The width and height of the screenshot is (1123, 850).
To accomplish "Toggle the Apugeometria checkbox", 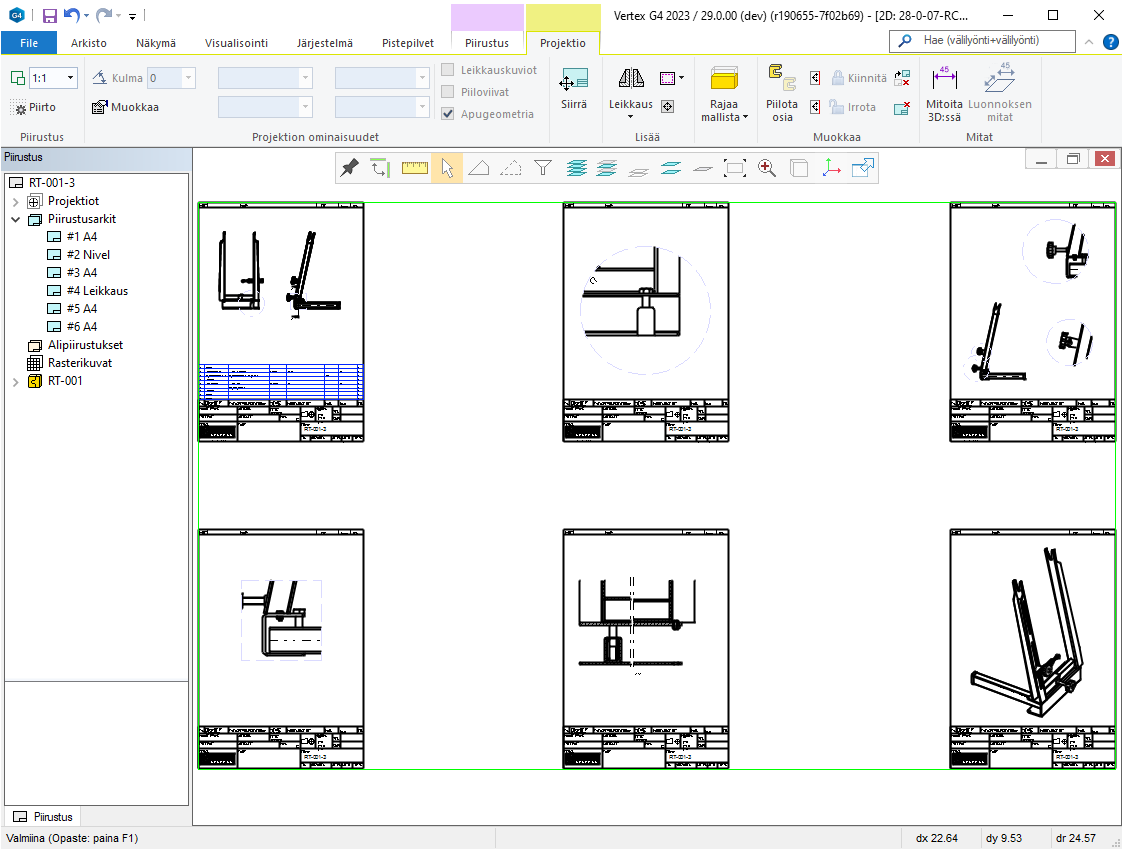I will (x=448, y=114).
